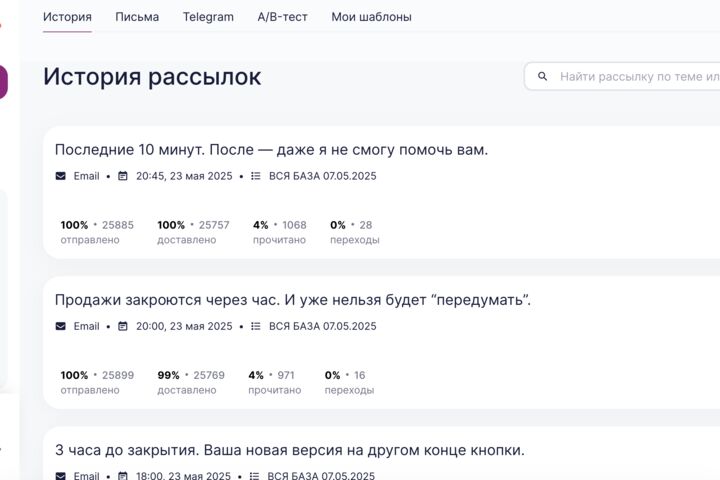Open the Мои шаблоны tab

click(x=371, y=17)
